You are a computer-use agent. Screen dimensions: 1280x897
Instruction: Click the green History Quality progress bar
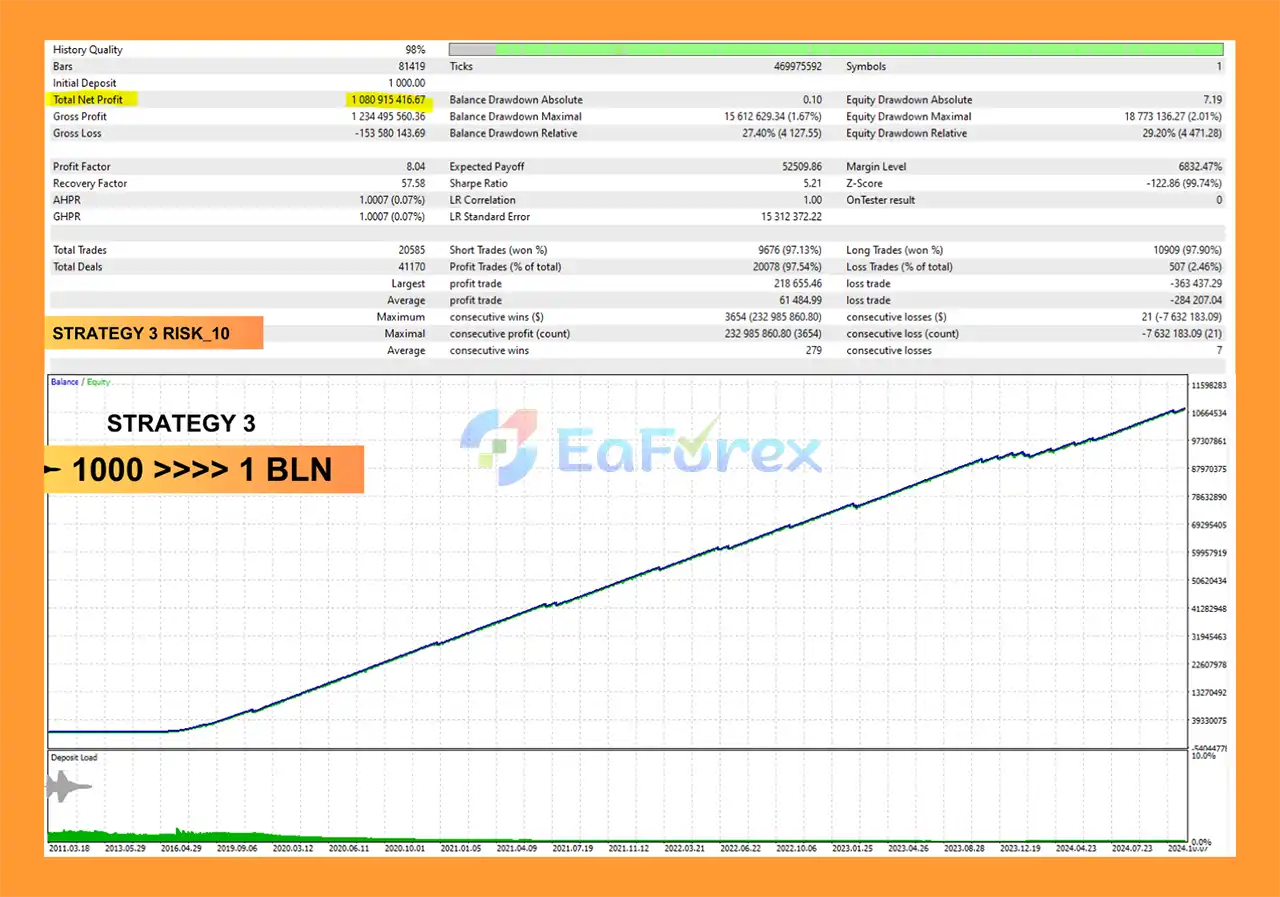tap(858, 49)
